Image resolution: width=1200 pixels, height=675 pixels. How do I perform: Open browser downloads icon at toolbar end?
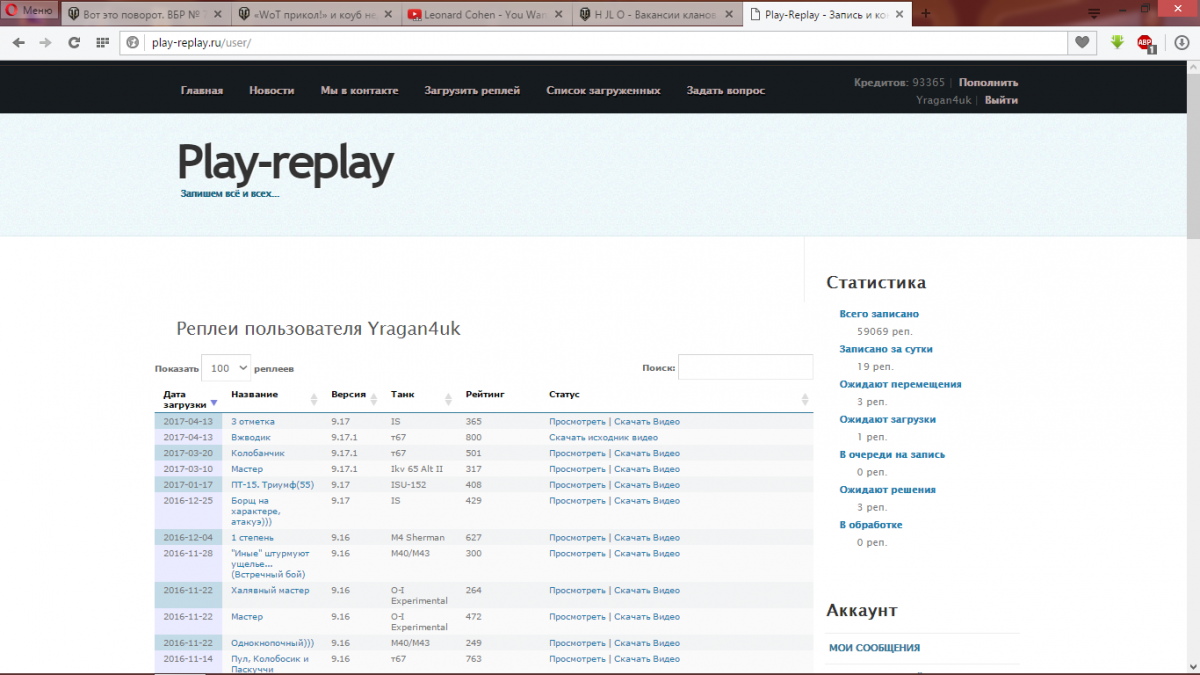tap(1182, 43)
